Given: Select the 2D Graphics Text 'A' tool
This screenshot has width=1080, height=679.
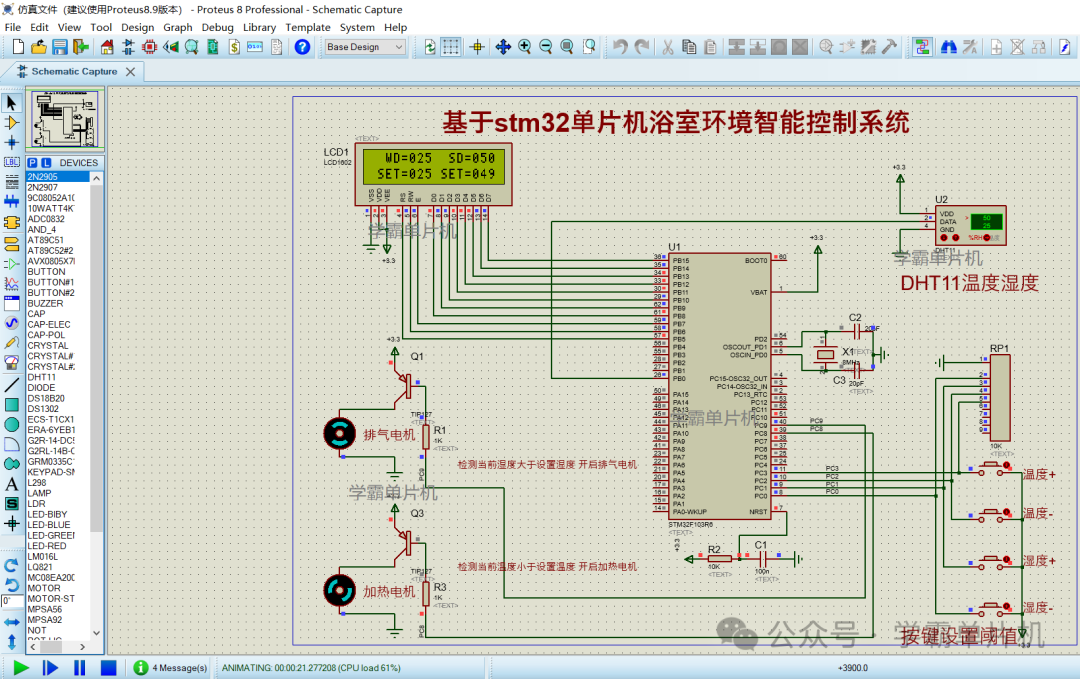Looking at the screenshot, I should click(12, 484).
